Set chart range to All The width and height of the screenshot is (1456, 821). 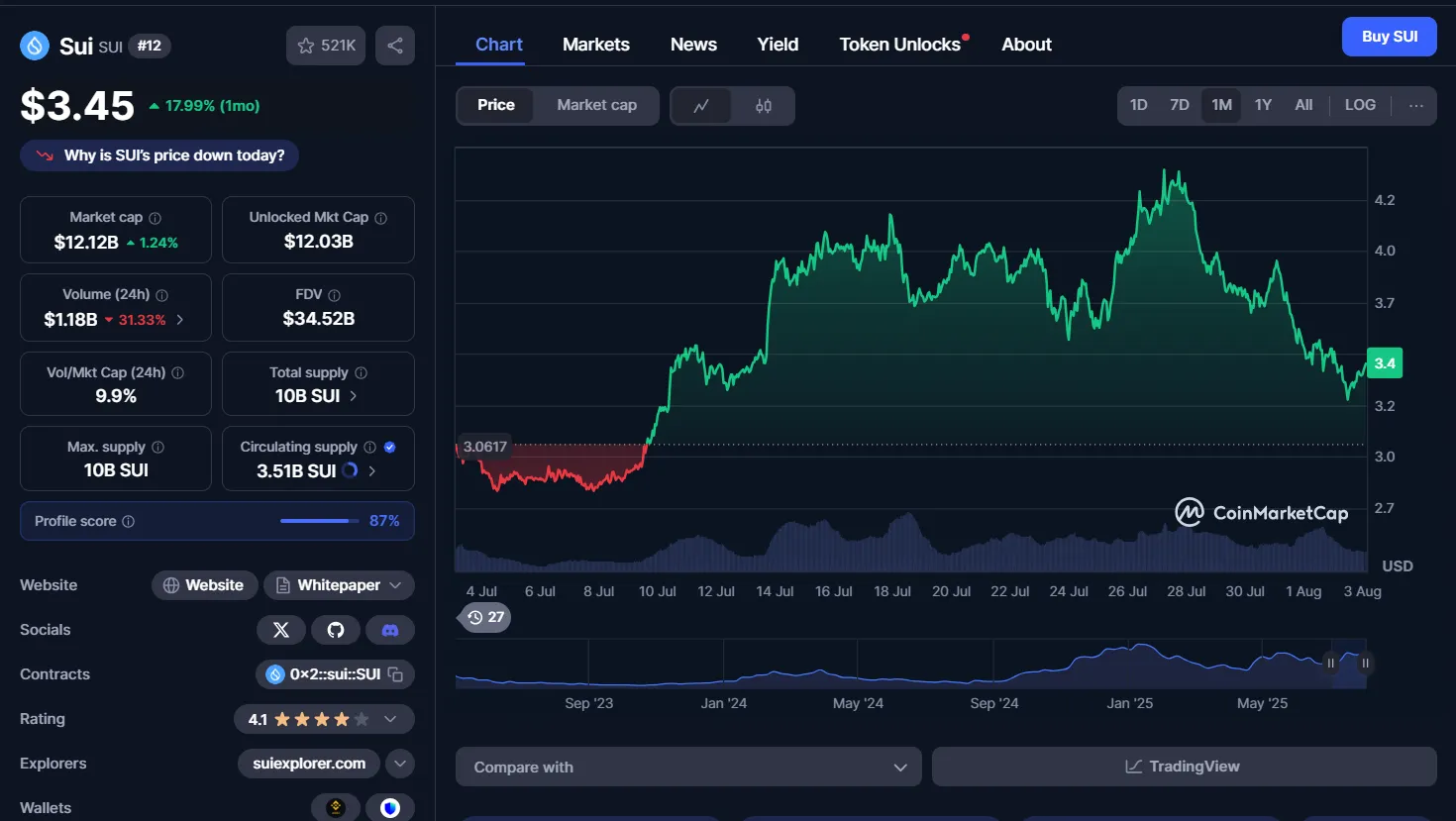[x=1303, y=106]
